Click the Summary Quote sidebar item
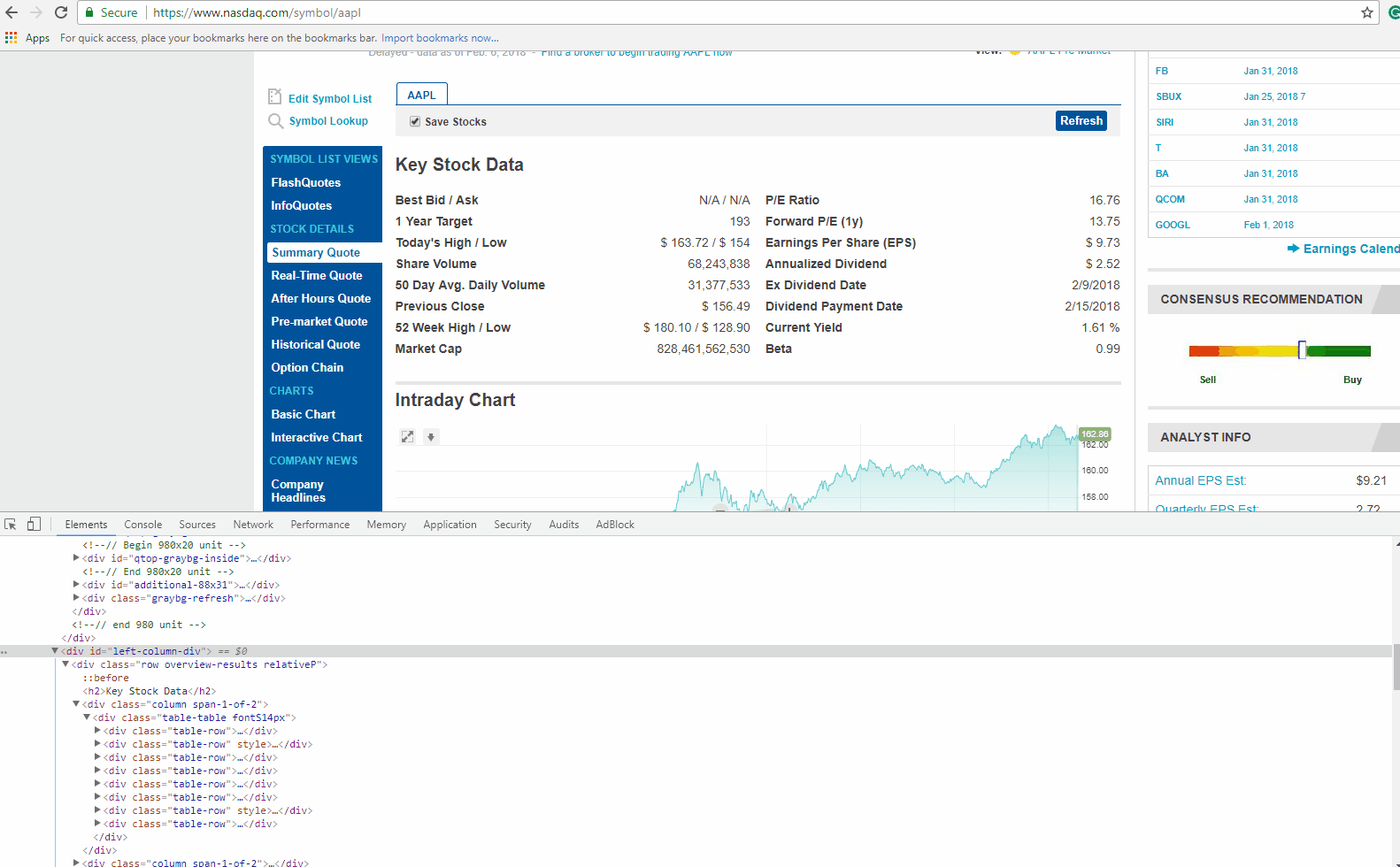This screenshot has width=1400, height=867. tap(324, 252)
